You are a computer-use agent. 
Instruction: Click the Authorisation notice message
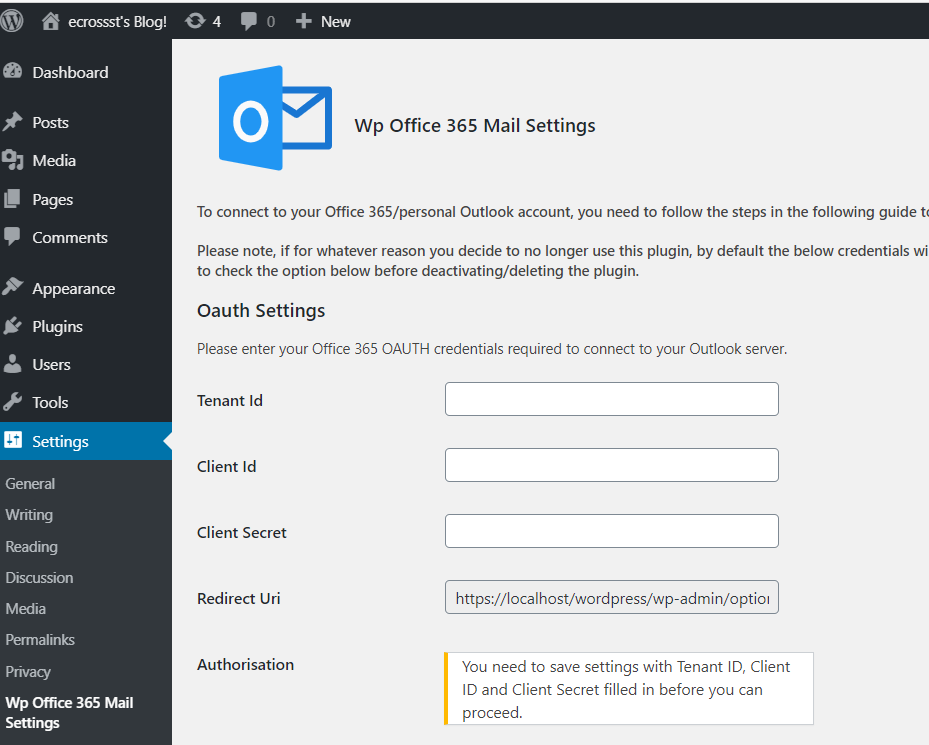[629, 689]
